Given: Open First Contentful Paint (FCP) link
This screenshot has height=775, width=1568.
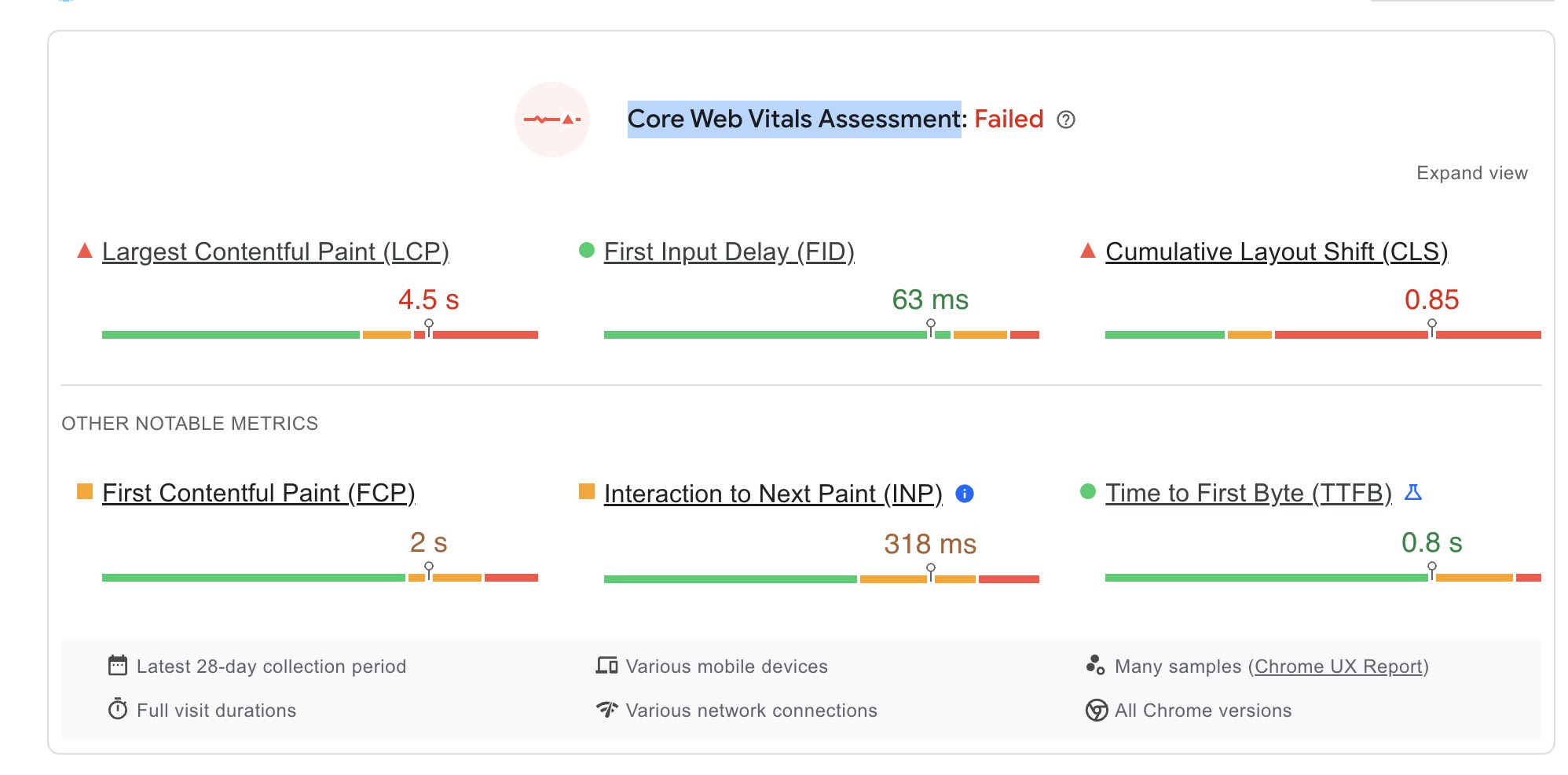Looking at the screenshot, I should click(x=258, y=493).
